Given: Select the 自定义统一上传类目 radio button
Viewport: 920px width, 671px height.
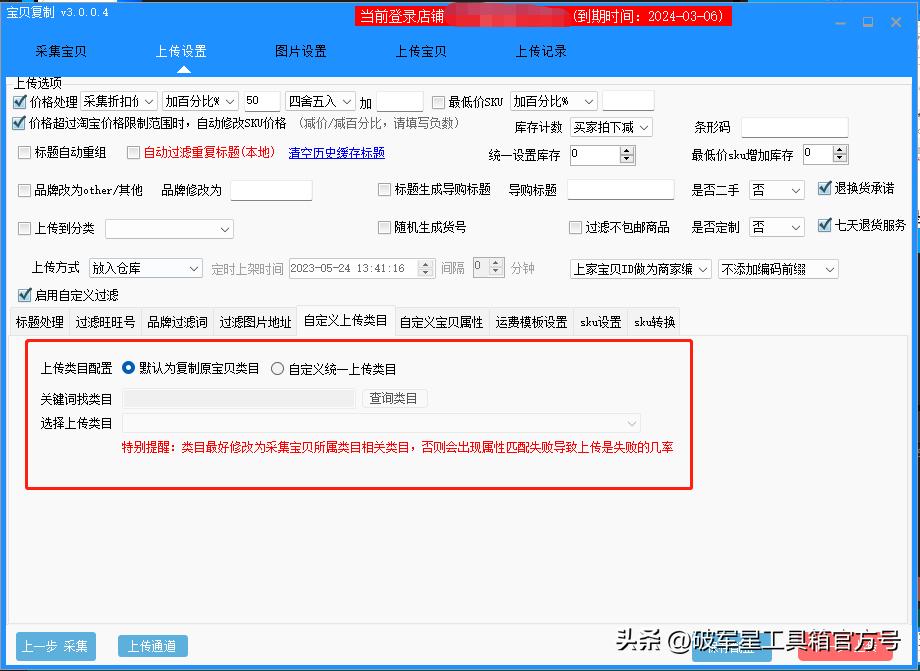Looking at the screenshot, I should click(275, 367).
